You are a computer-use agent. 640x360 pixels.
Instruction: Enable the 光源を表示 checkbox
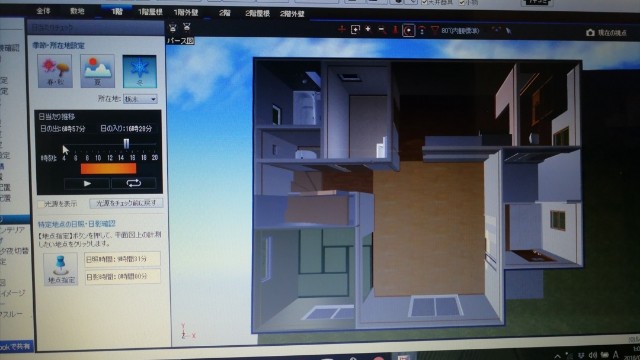(41, 204)
